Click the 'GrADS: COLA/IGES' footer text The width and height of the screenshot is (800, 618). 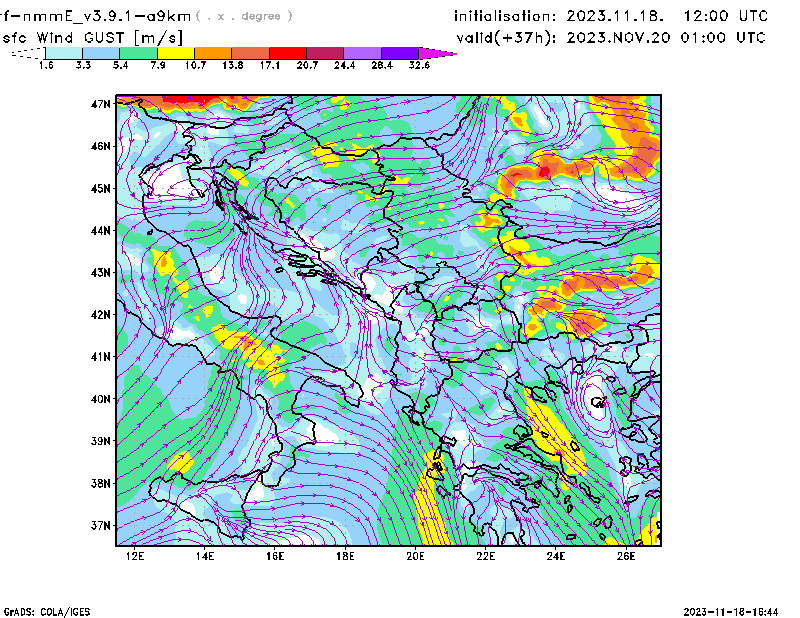[x=47, y=612]
